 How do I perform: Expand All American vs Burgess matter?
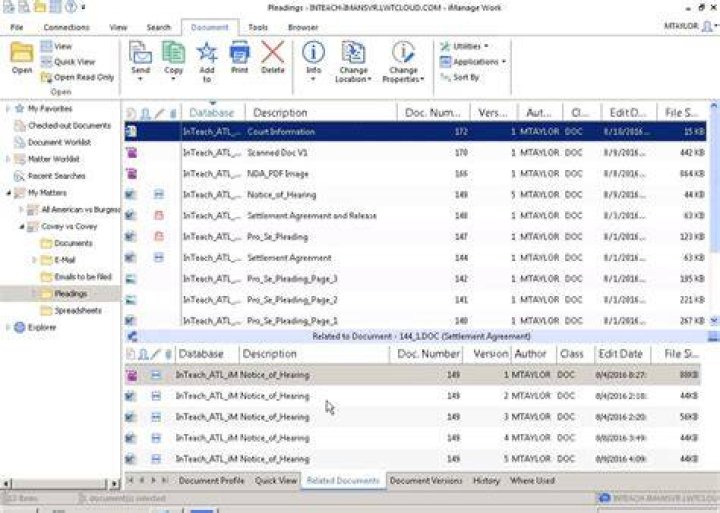point(21,209)
